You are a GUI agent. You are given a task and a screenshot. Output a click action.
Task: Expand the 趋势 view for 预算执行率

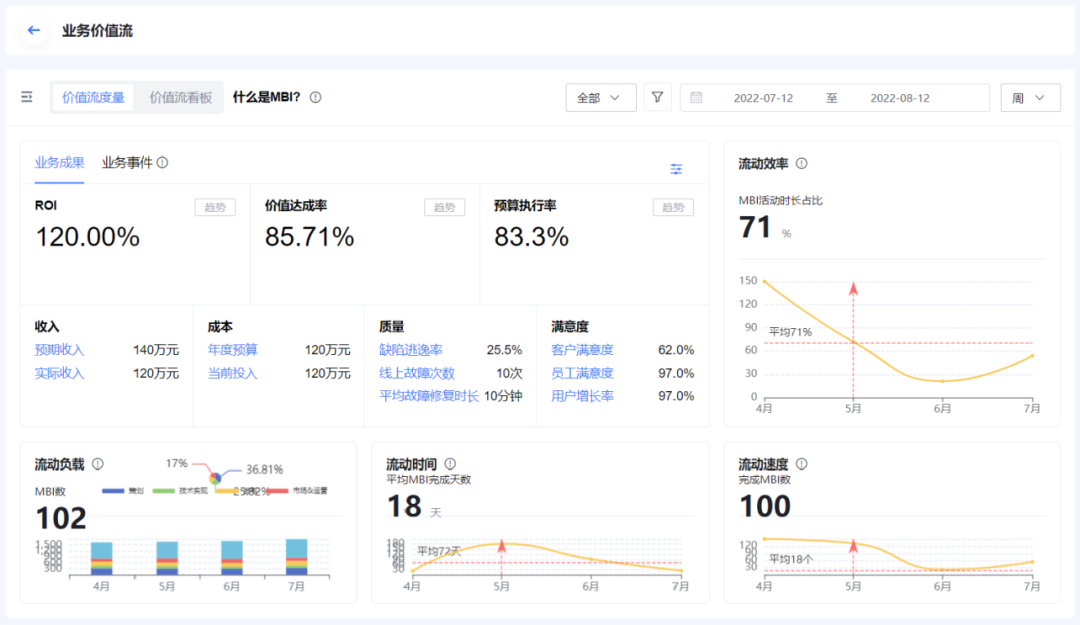pyautogui.click(x=671, y=207)
